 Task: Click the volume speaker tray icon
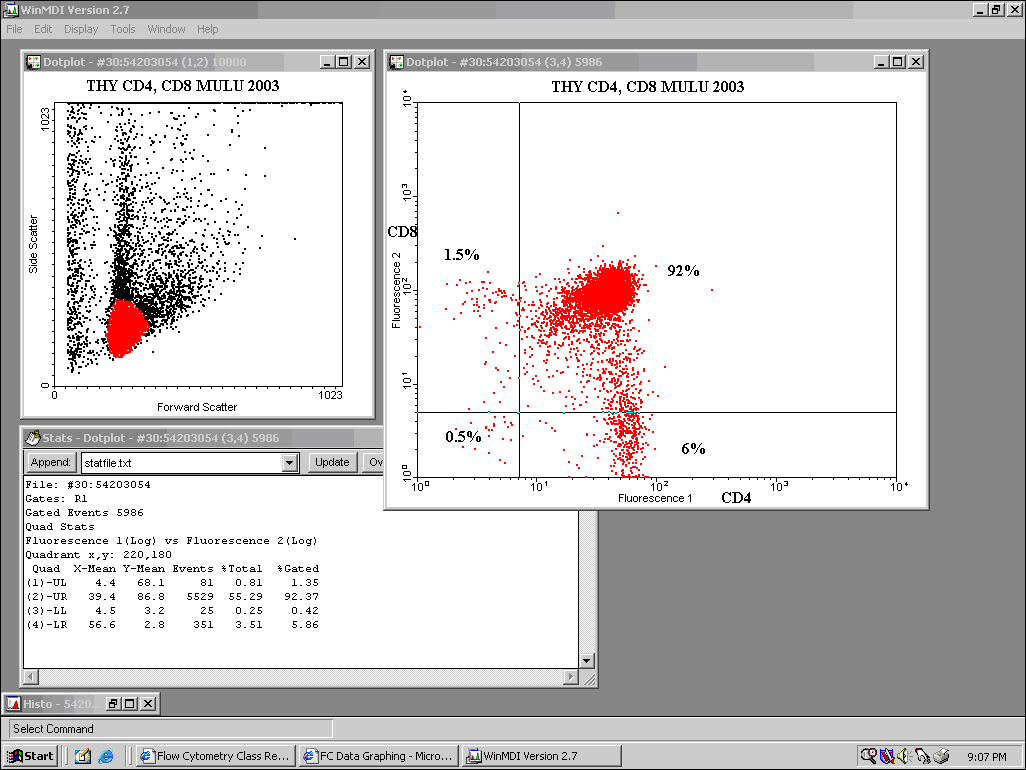click(903, 756)
